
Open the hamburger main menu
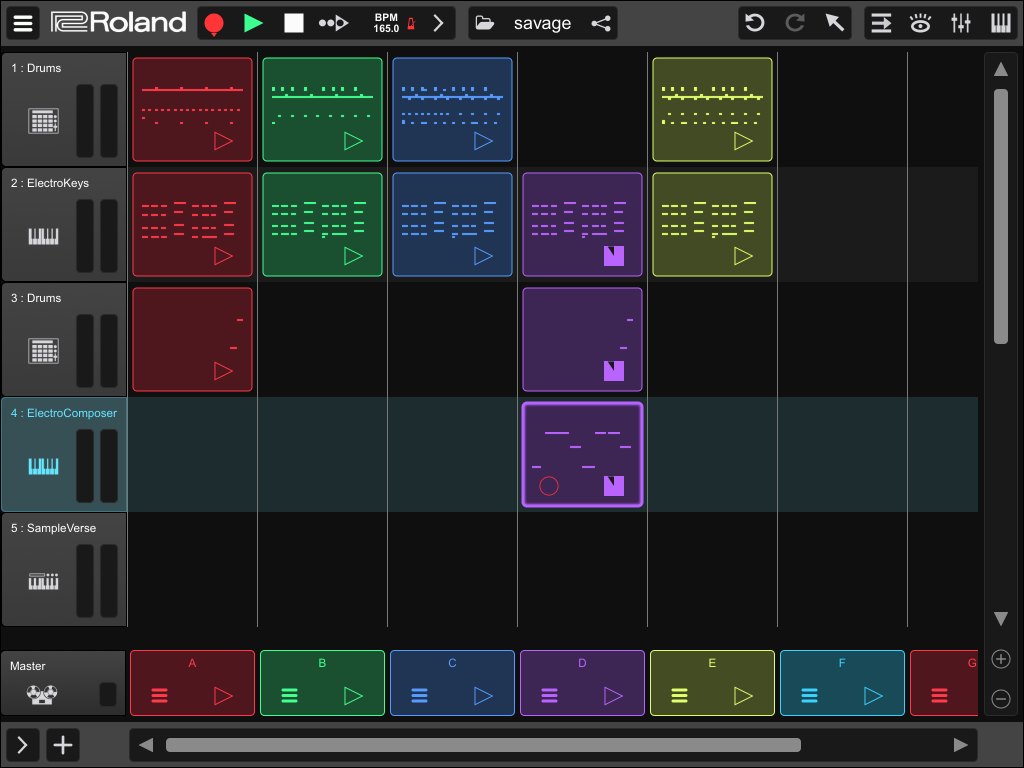[23, 23]
